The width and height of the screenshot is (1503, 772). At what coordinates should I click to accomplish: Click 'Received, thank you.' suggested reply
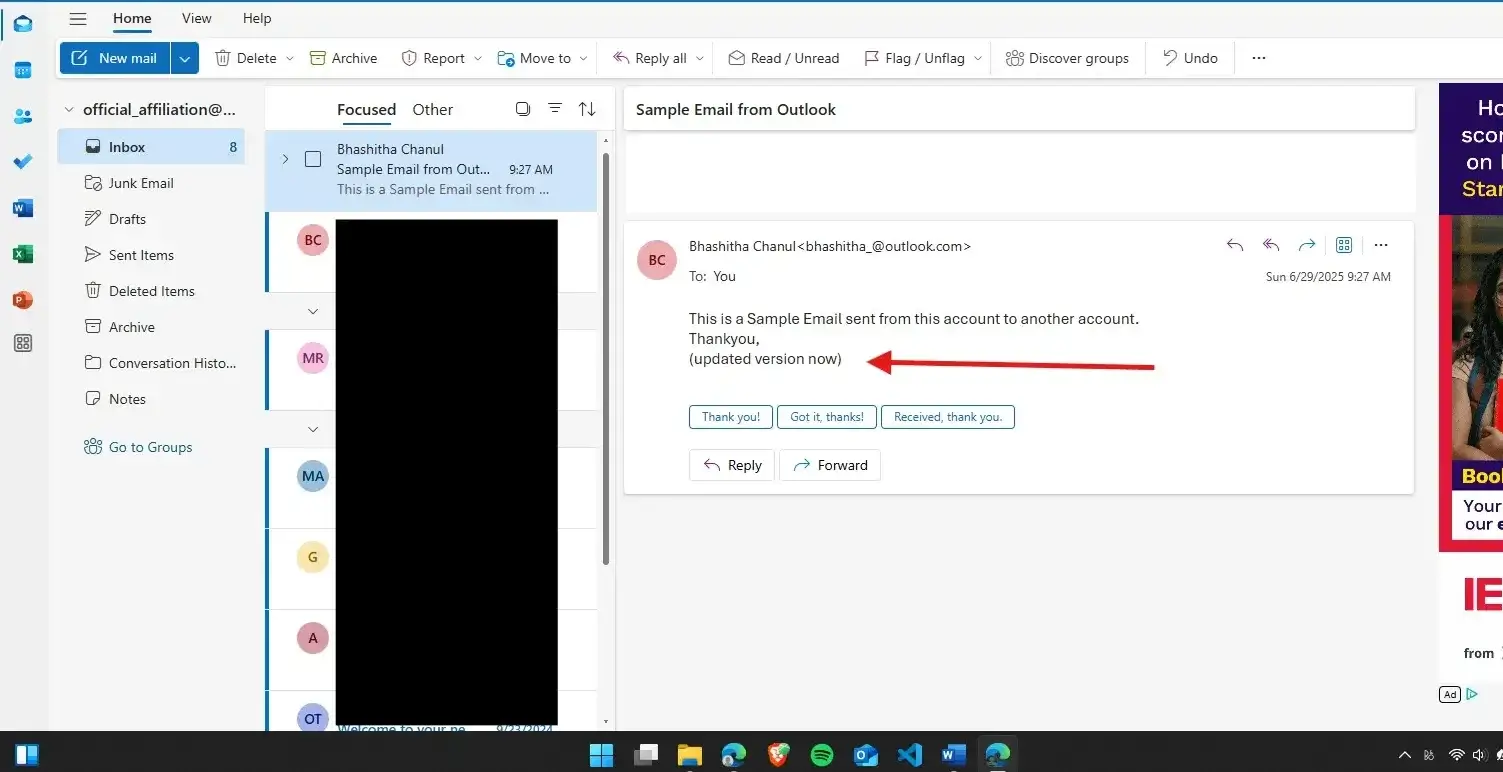coord(948,417)
